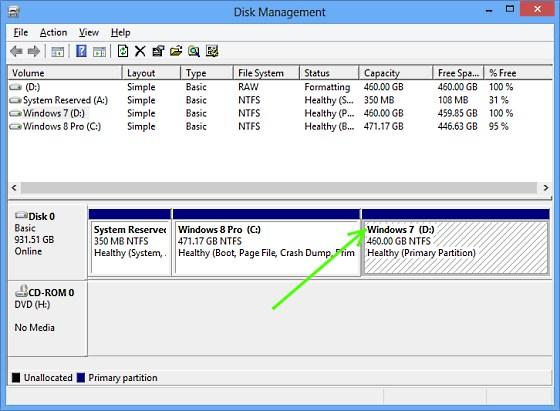This screenshot has width=560, height=411.
Task: Sort by the File System column header
Action: [x=266, y=73]
